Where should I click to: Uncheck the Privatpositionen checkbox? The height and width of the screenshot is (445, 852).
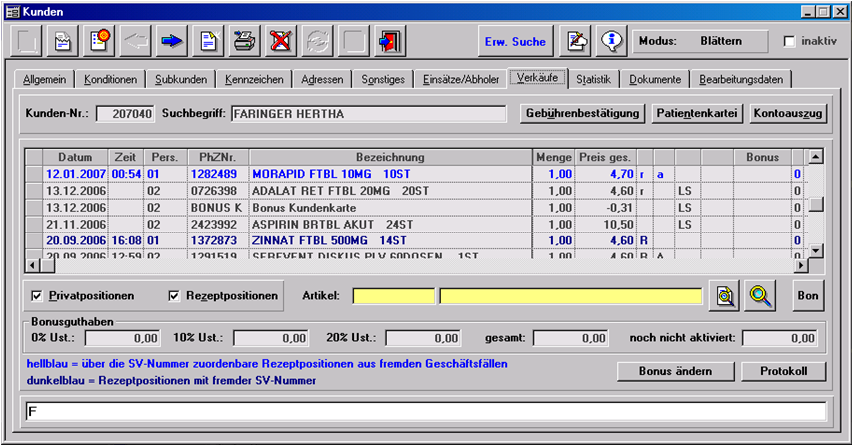37,296
